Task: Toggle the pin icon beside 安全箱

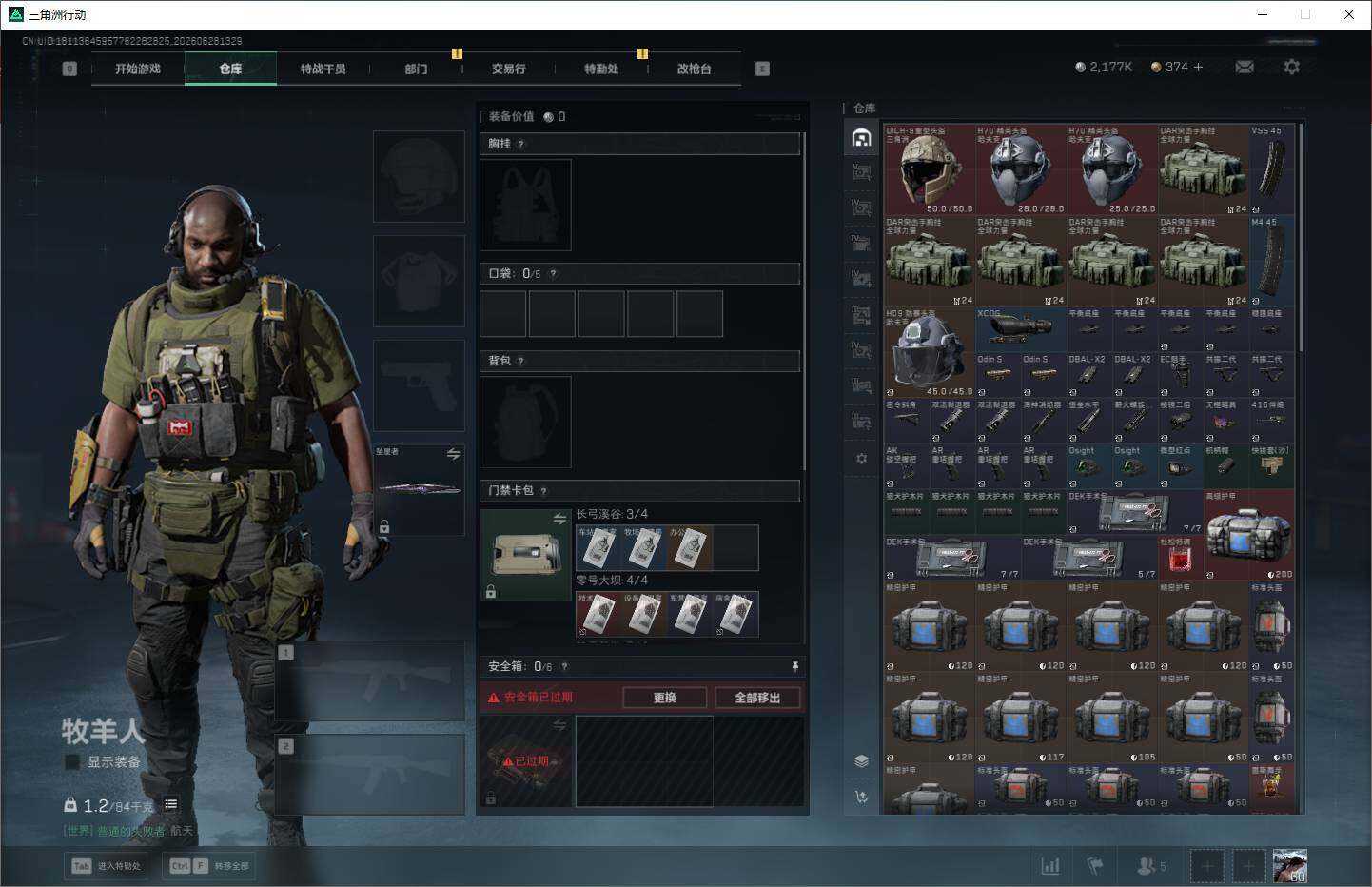Action: click(795, 666)
